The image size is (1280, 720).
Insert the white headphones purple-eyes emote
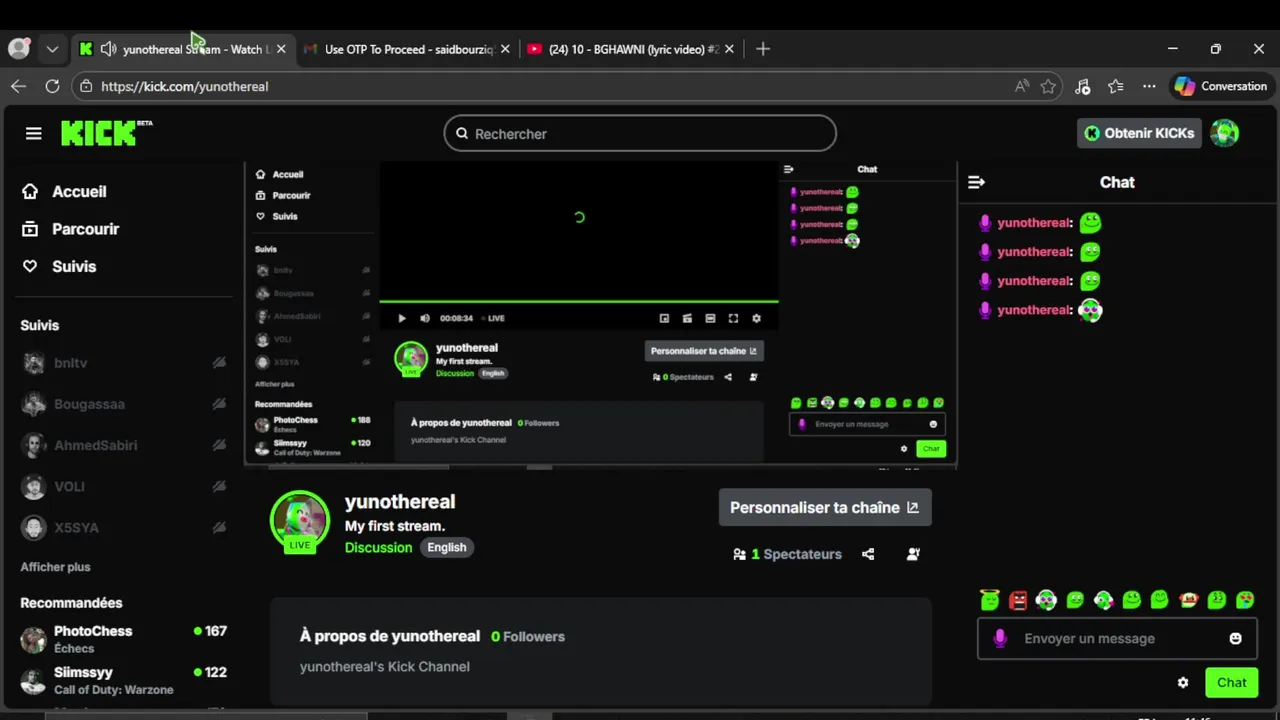tap(1046, 600)
